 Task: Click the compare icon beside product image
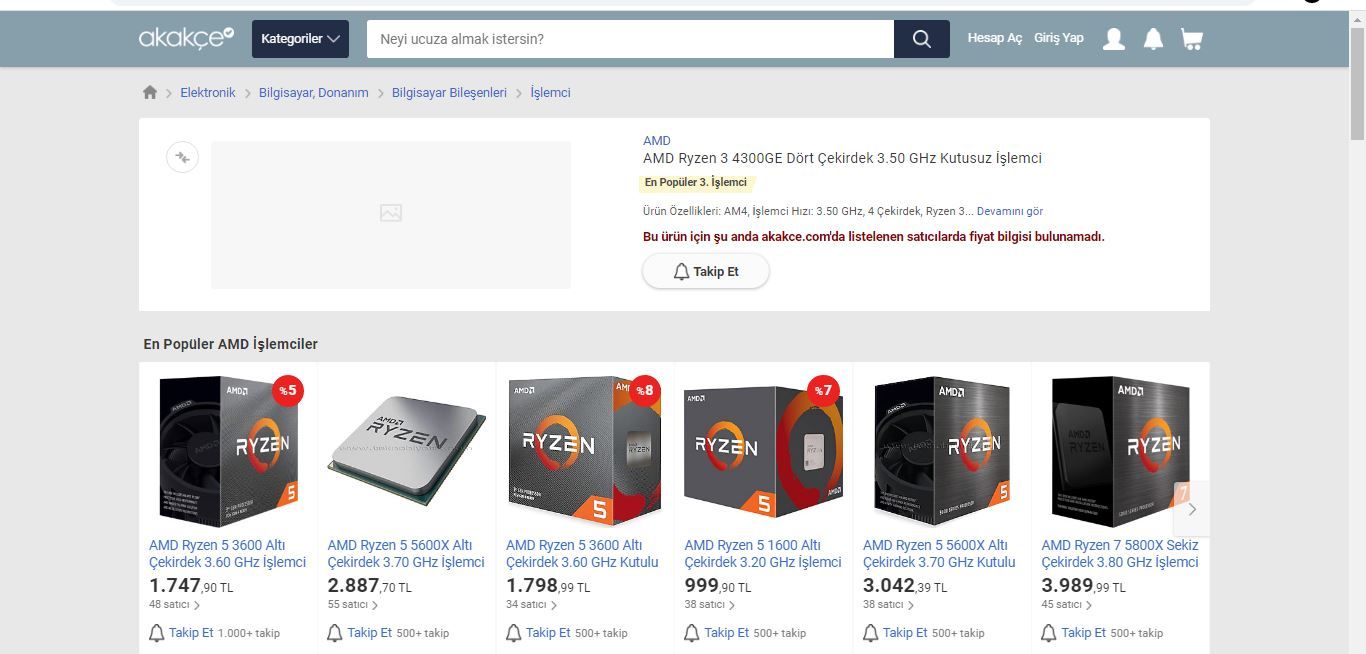tap(182, 157)
